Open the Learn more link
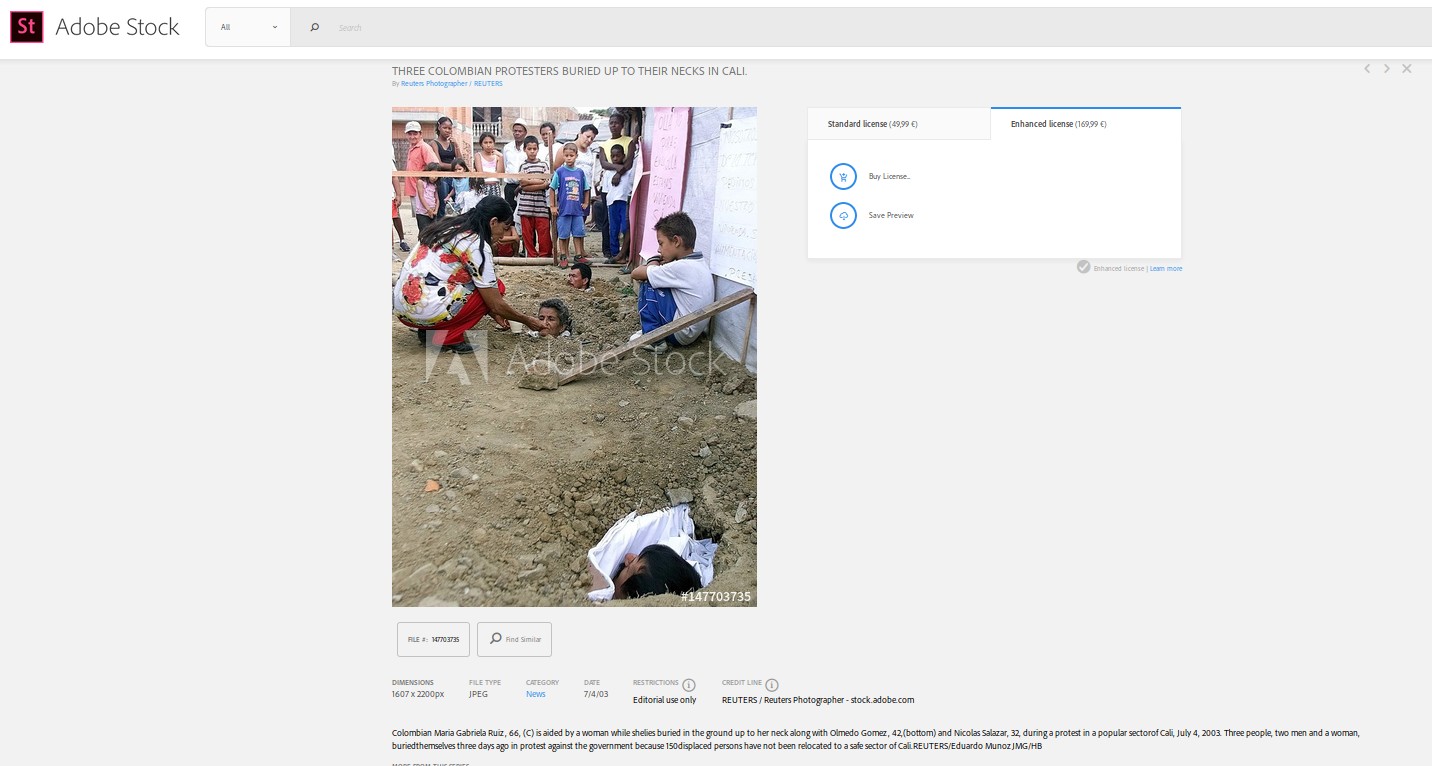The height and width of the screenshot is (766, 1432). [x=1166, y=269]
